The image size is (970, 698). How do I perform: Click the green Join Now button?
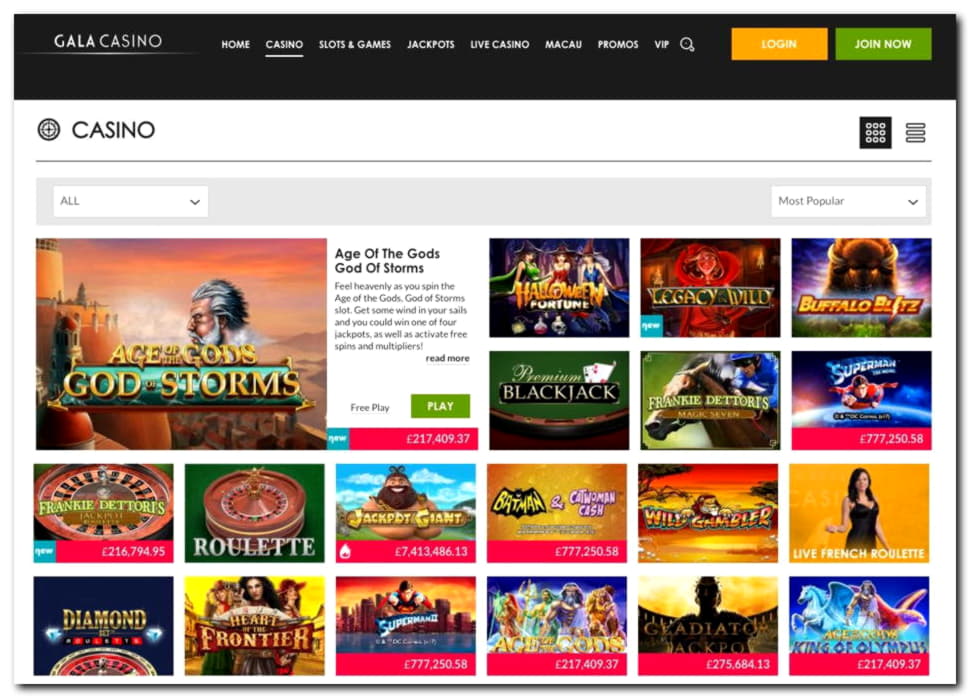click(883, 44)
